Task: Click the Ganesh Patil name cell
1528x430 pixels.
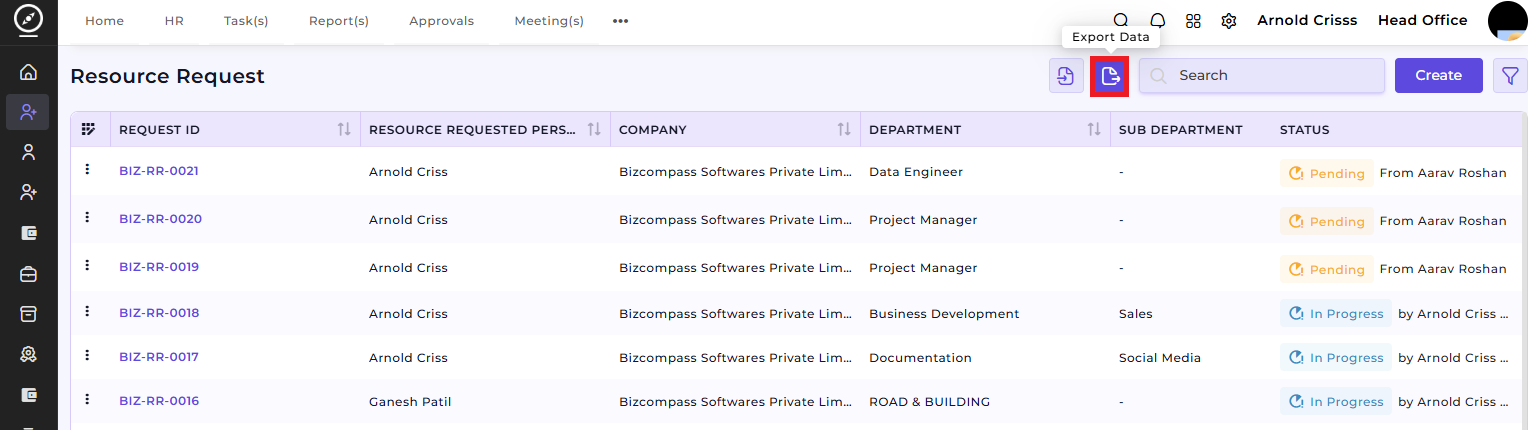Action: 410,402
